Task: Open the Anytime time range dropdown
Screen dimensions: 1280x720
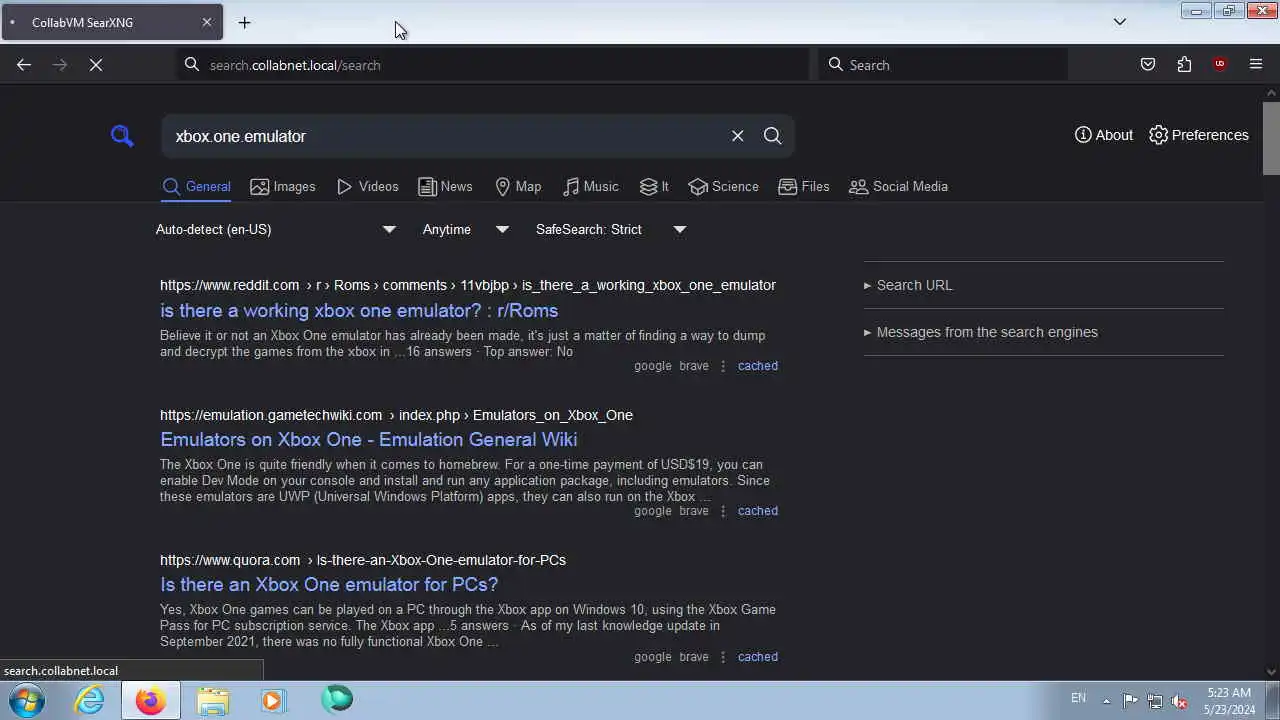Action: pos(466,229)
